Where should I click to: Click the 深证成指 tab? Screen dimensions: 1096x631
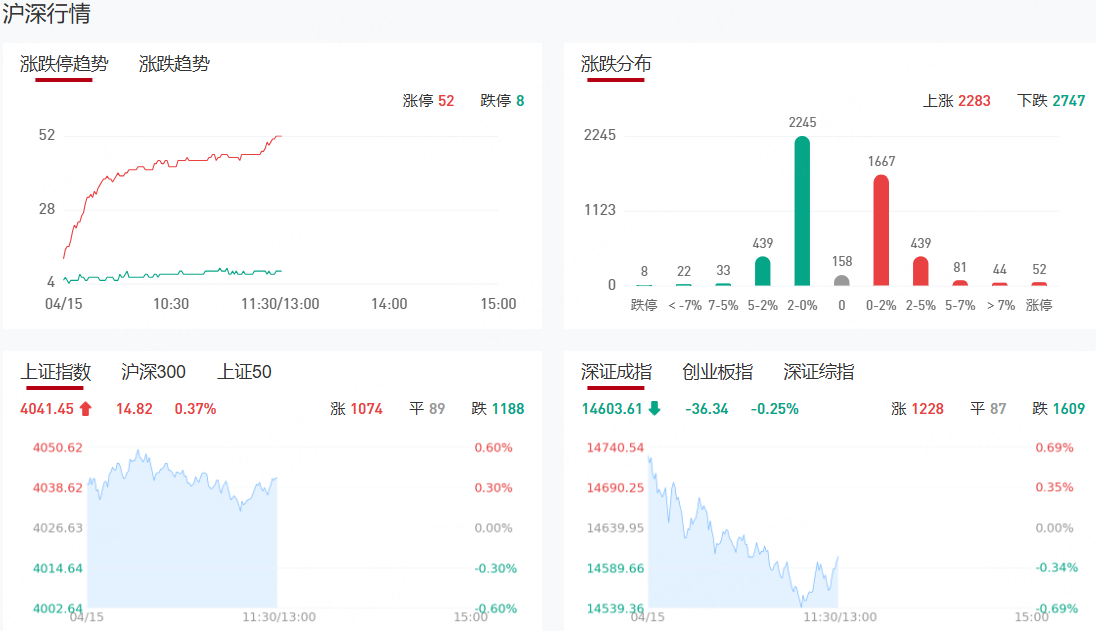click(x=616, y=372)
